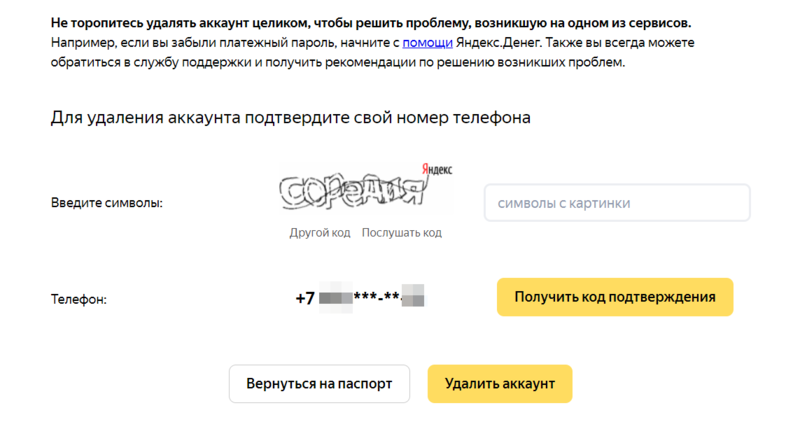
Task: Focus the символы с картинки field
Action: 617,203
